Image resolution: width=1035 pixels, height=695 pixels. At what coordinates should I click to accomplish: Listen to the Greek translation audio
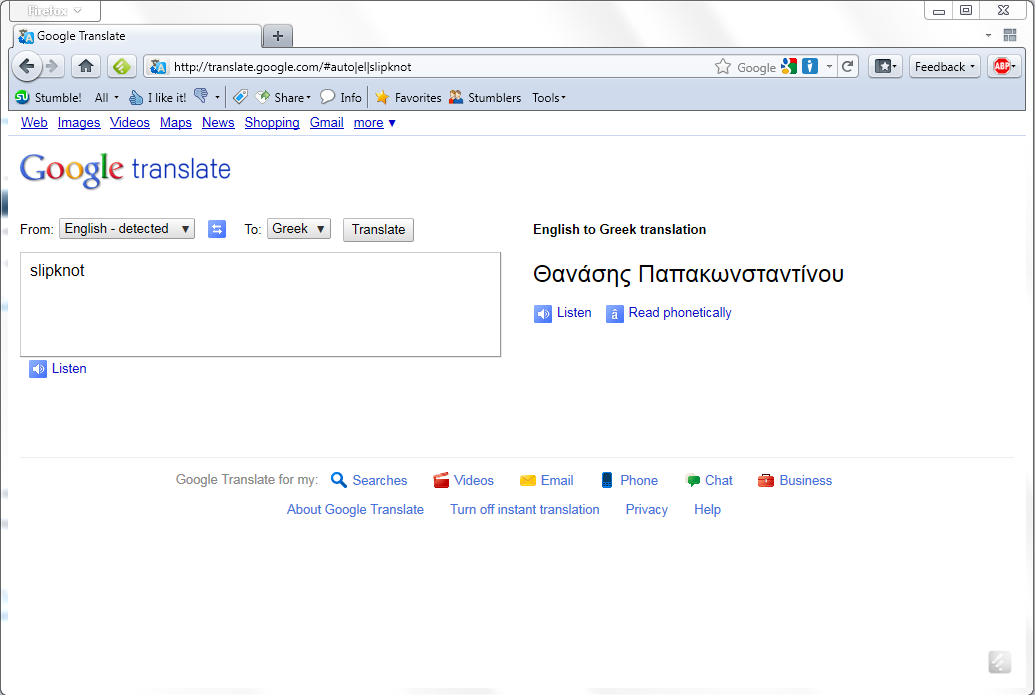point(563,313)
